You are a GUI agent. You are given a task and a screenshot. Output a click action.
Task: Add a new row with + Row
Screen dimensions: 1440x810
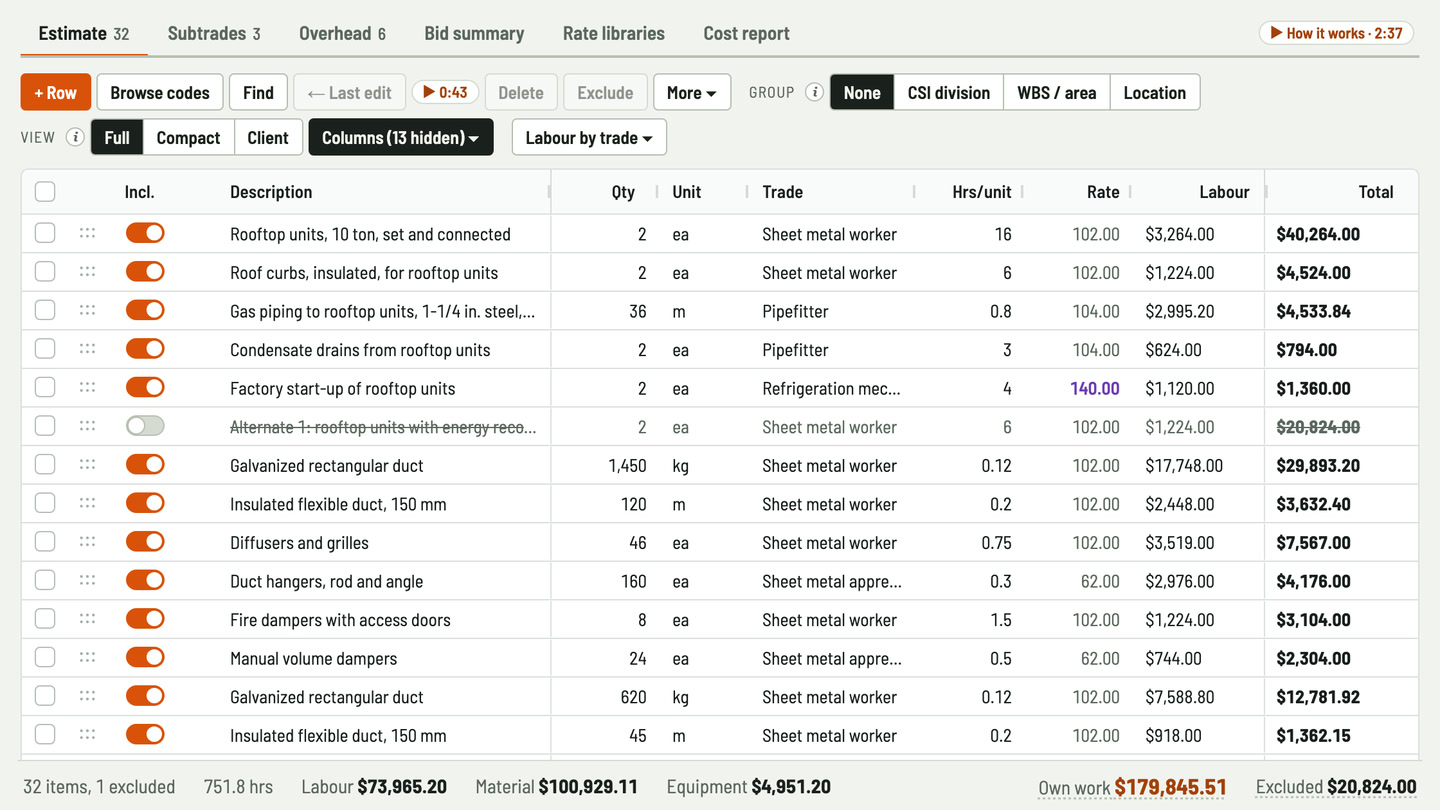[56, 92]
